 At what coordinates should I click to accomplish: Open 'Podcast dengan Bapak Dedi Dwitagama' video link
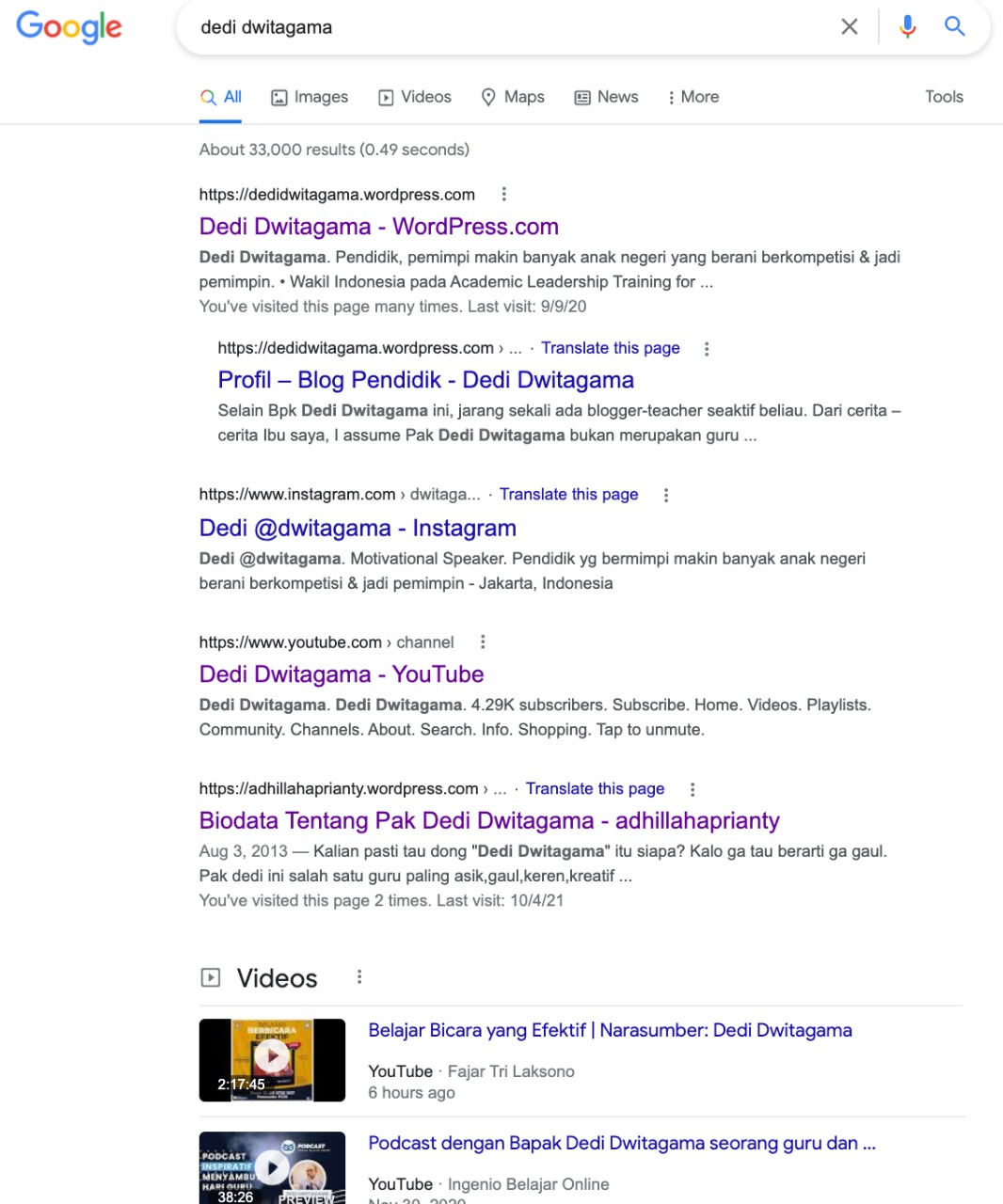click(x=622, y=1144)
